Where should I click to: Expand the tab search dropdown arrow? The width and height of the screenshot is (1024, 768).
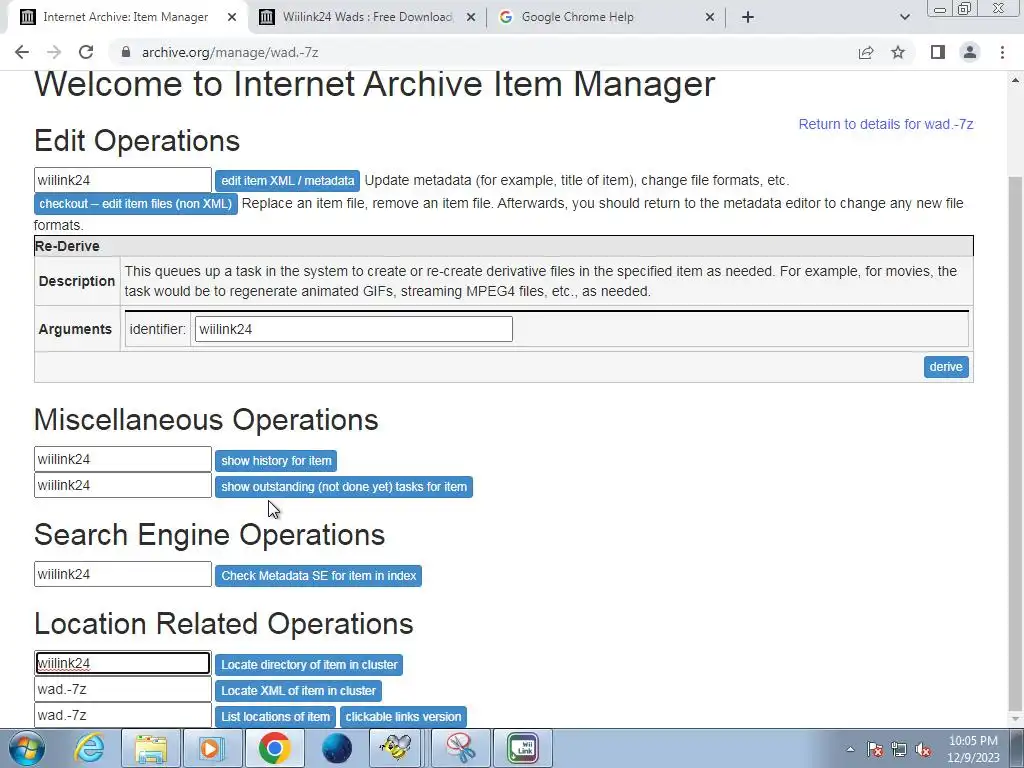tap(904, 17)
